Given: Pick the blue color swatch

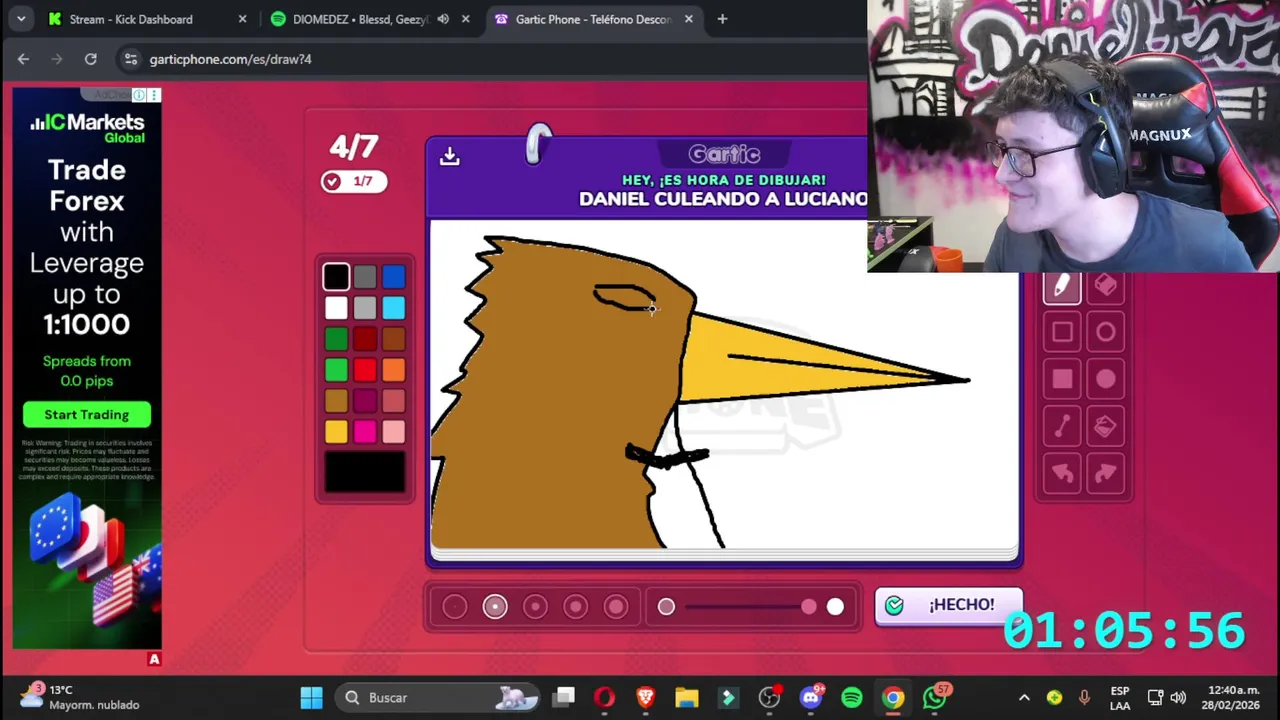Looking at the screenshot, I should pos(394,277).
